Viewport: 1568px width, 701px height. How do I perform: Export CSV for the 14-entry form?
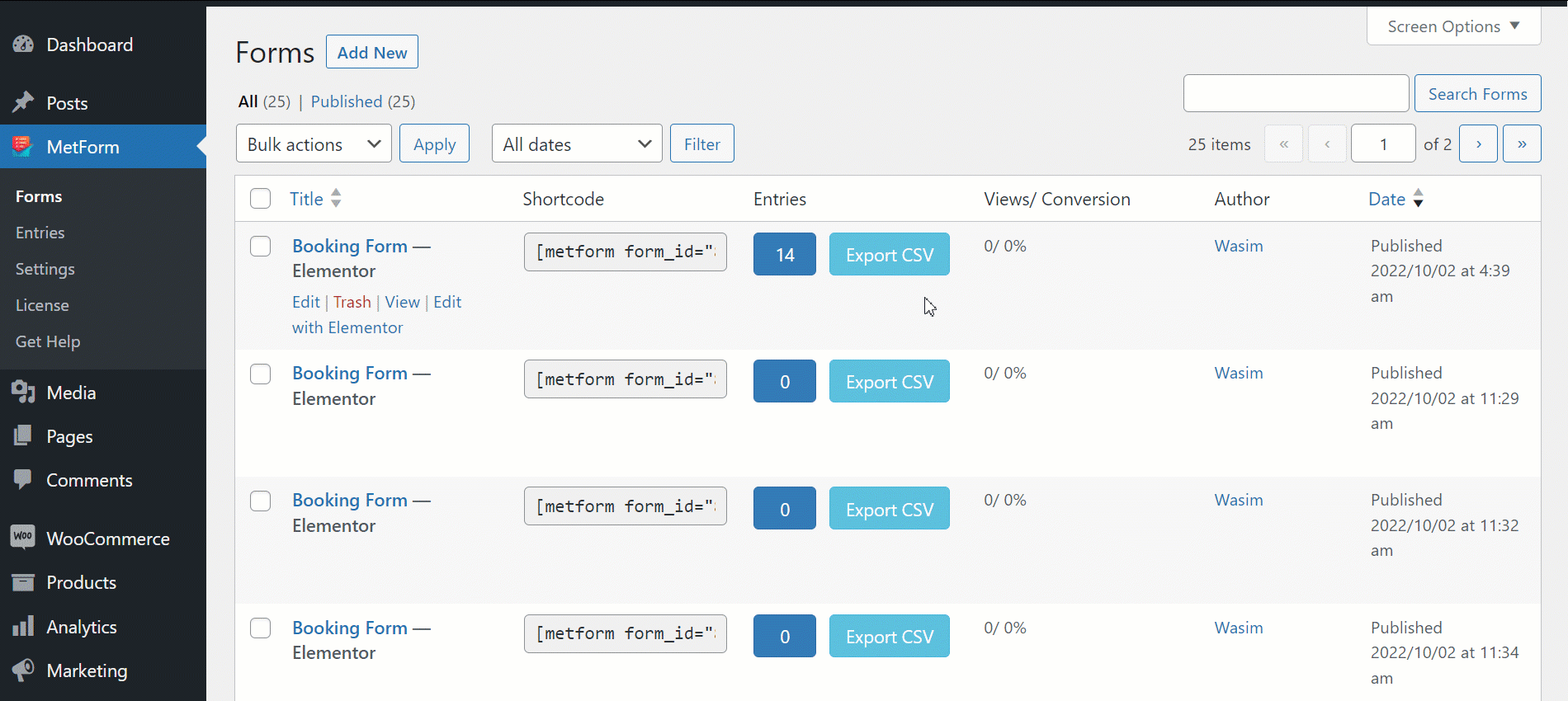889,254
